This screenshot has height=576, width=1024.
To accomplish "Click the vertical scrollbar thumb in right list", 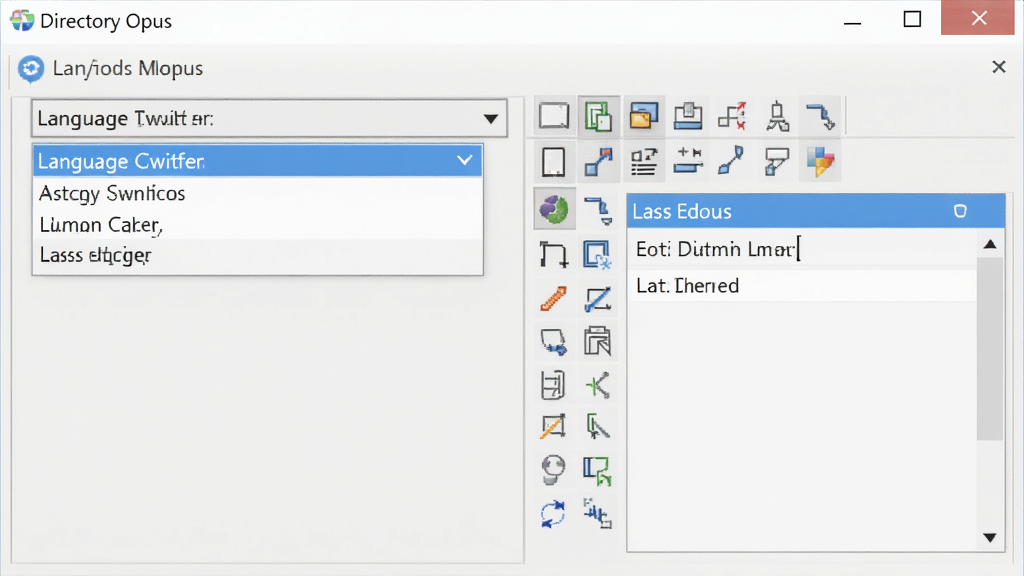I will [x=990, y=349].
